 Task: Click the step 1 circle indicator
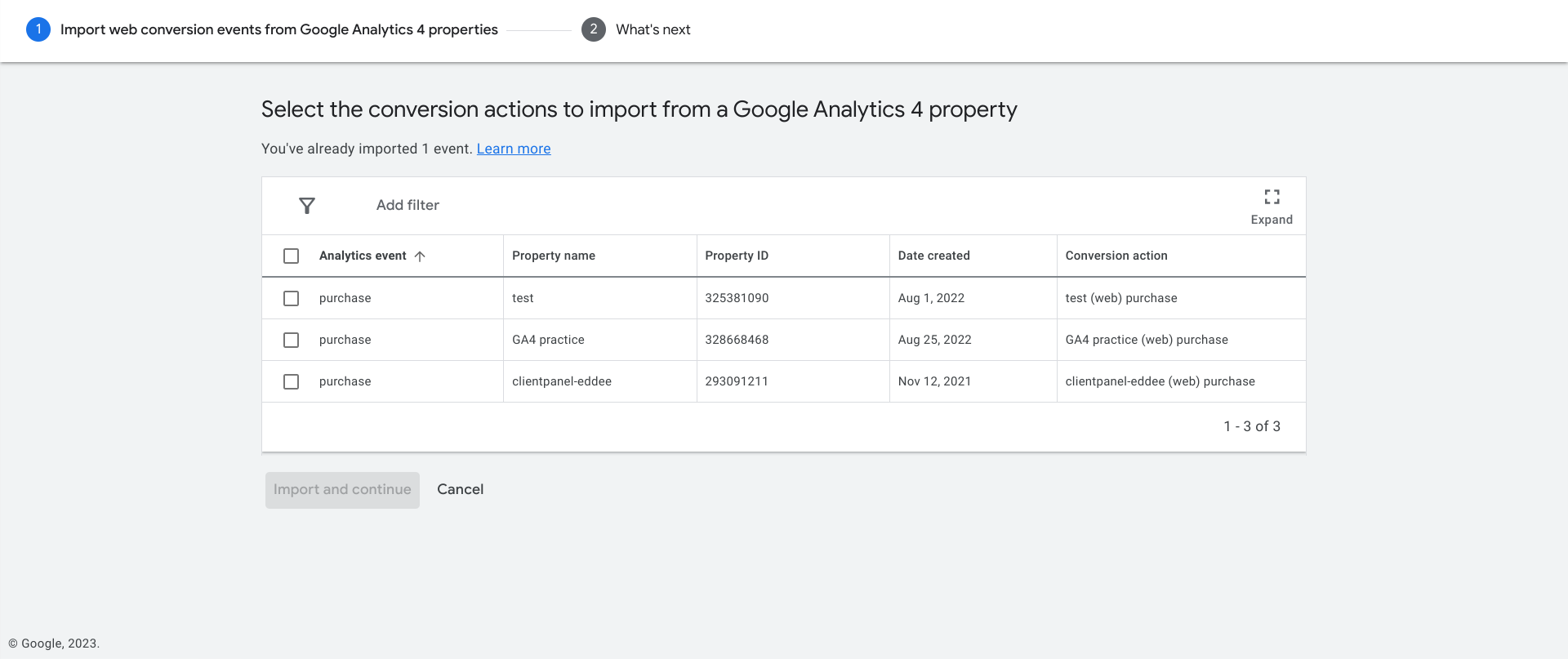(x=38, y=29)
